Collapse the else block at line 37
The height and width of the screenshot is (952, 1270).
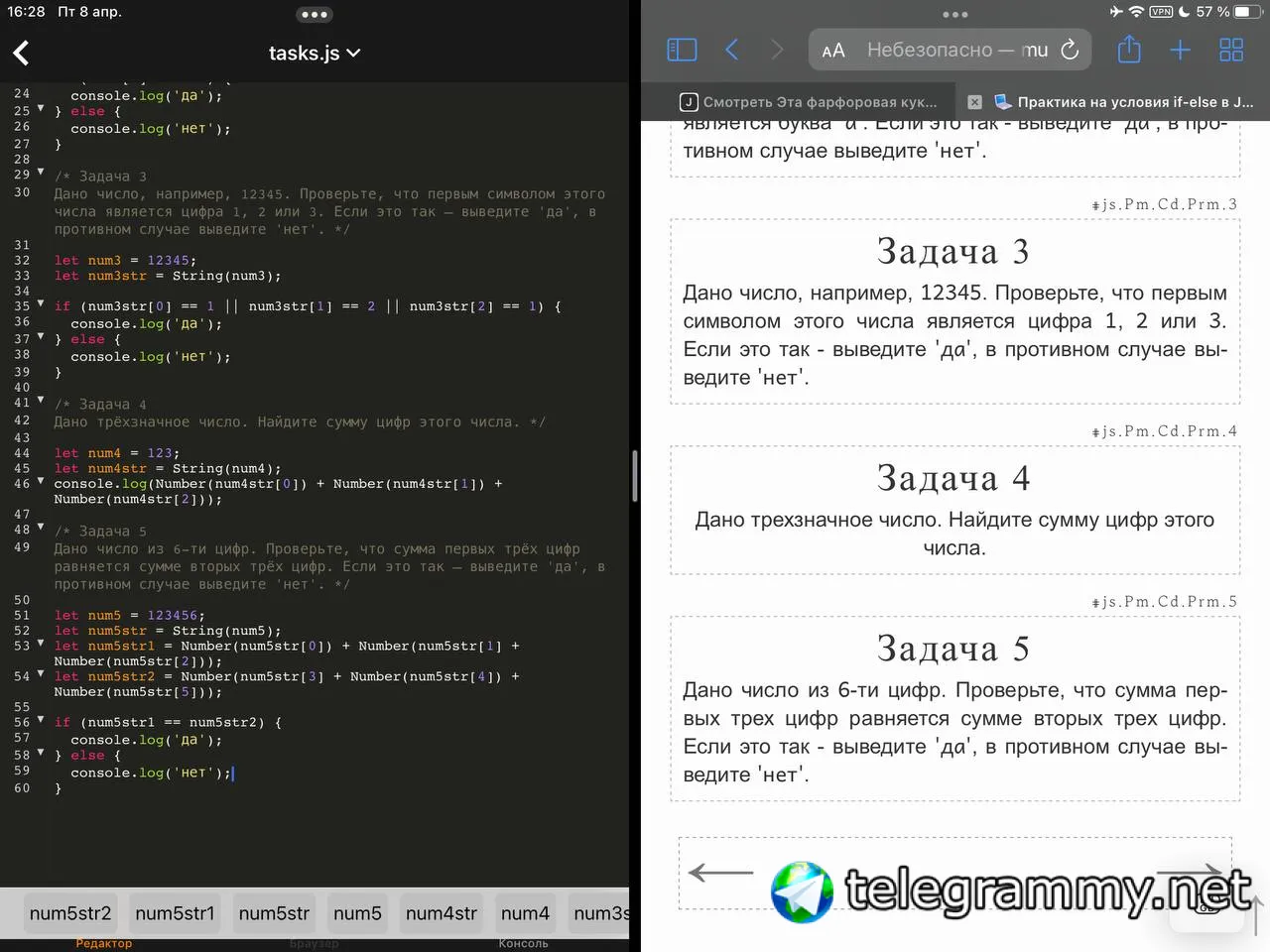(x=41, y=337)
